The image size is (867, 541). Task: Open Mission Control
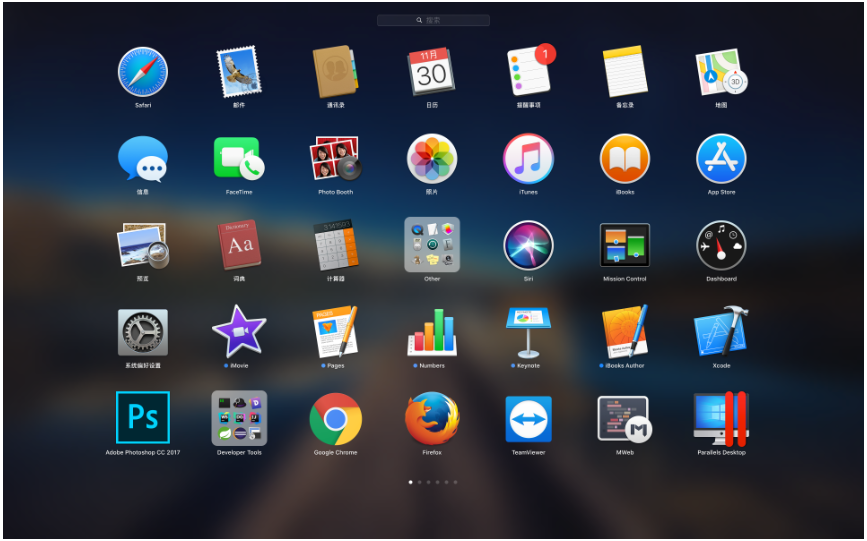click(625, 245)
